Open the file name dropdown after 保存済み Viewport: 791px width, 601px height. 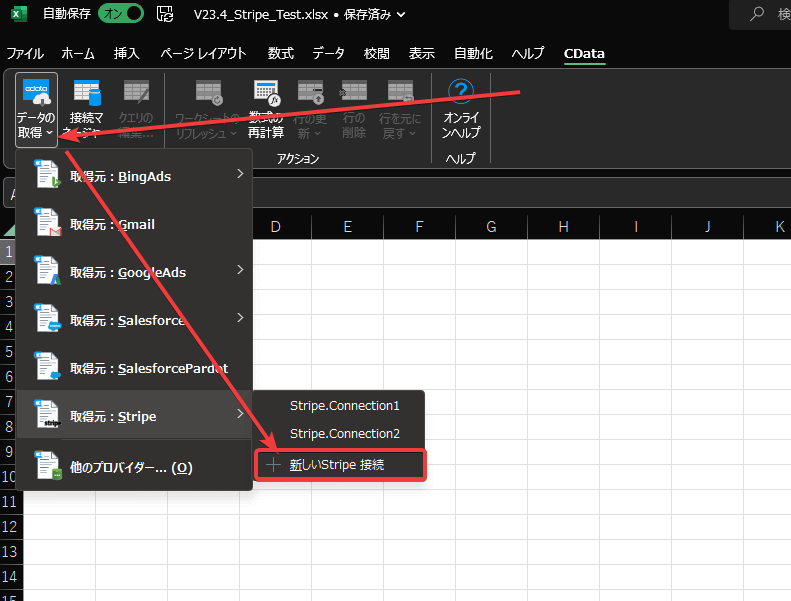[x=401, y=15]
